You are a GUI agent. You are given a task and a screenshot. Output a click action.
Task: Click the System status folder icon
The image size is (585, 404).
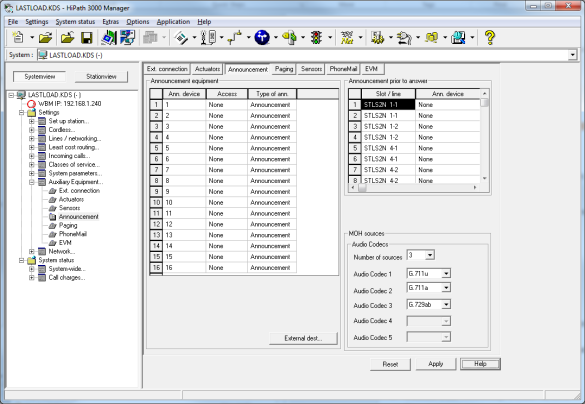(x=32, y=260)
